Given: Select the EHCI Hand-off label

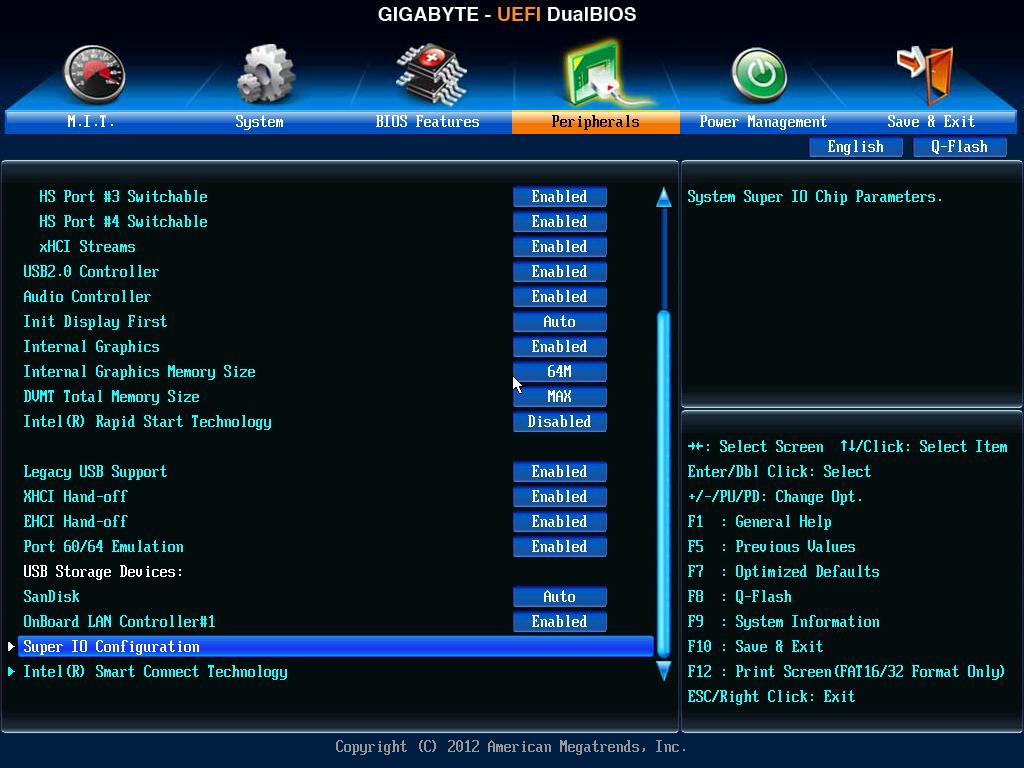Looking at the screenshot, I should pyautogui.click(x=75, y=522).
